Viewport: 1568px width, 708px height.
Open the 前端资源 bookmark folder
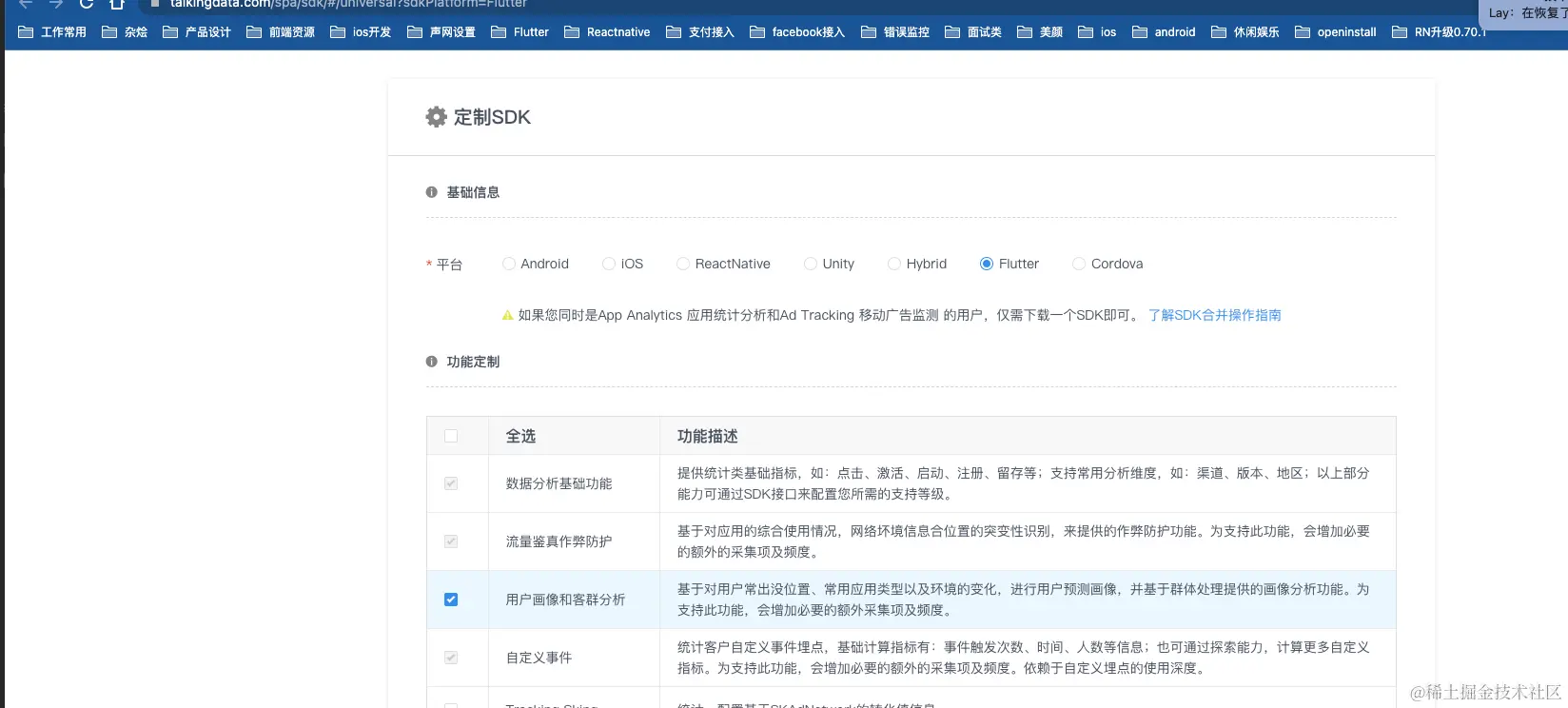pyautogui.click(x=281, y=32)
